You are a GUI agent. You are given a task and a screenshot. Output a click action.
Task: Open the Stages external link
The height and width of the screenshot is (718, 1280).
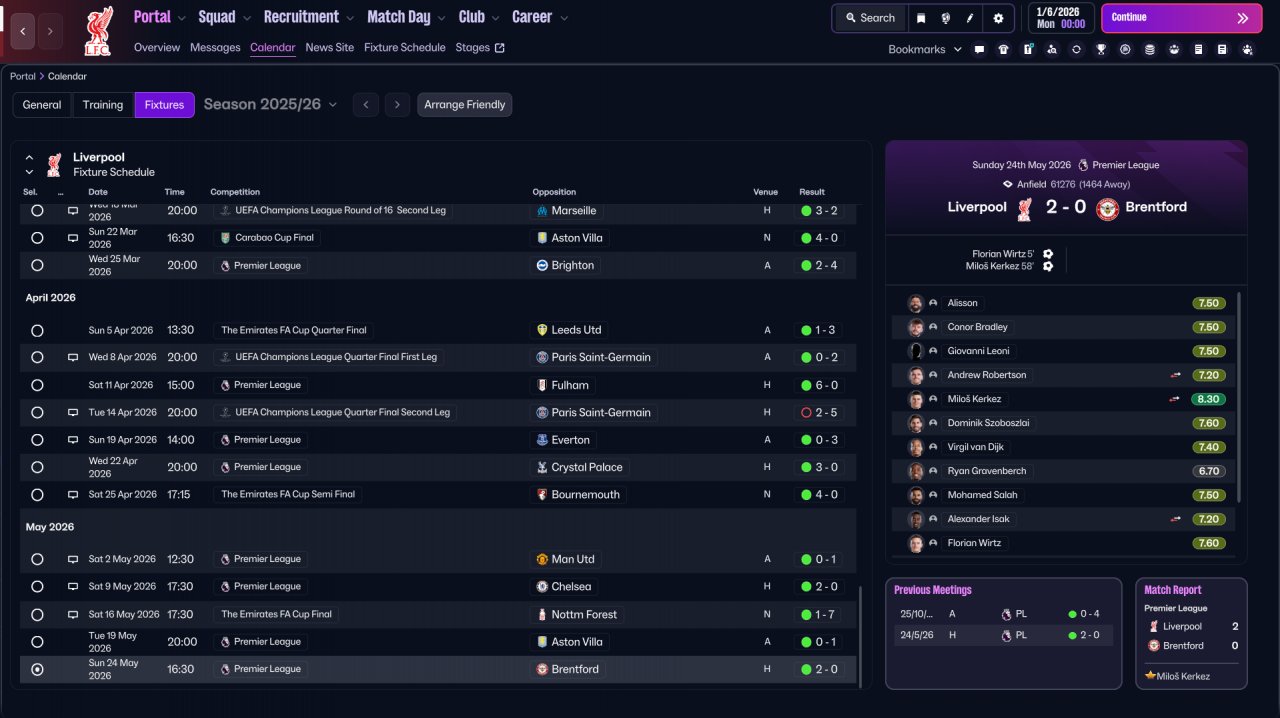coord(480,47)
